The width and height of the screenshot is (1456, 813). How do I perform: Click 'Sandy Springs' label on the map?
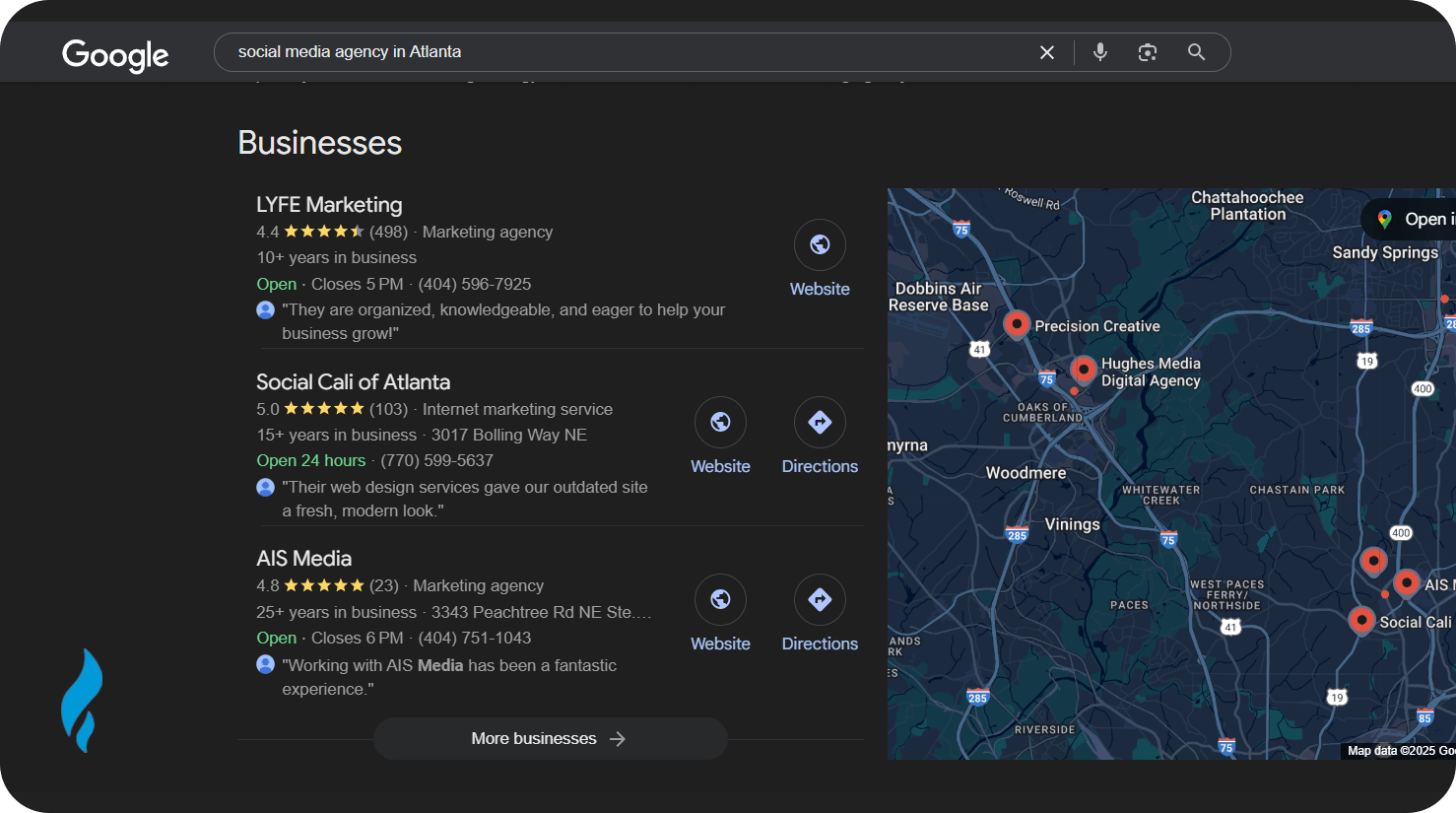tap(1385, 252)
